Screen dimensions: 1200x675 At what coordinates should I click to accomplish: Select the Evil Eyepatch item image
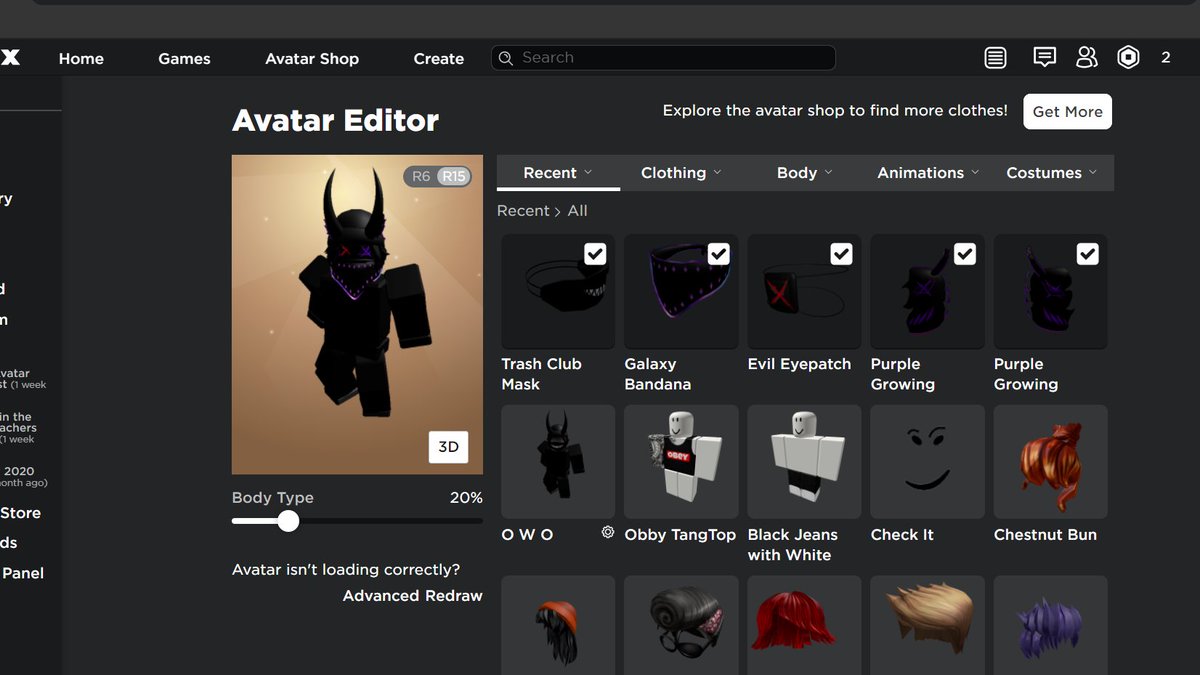(x=804, y=291)
